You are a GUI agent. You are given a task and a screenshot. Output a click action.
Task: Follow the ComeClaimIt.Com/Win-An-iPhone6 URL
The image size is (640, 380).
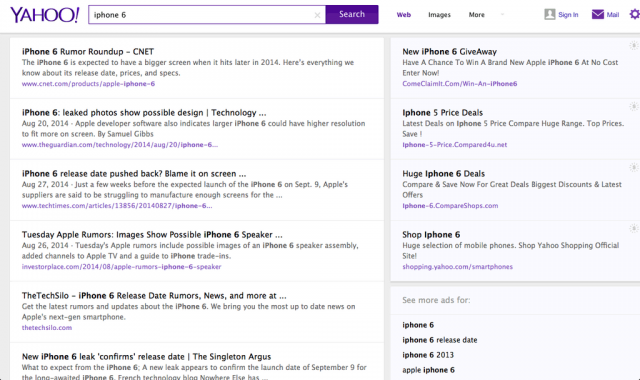click(460, 84)
